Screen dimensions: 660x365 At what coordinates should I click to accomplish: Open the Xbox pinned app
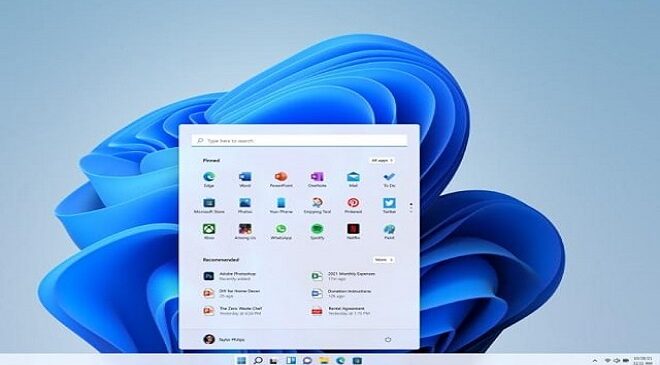point(209,232)
